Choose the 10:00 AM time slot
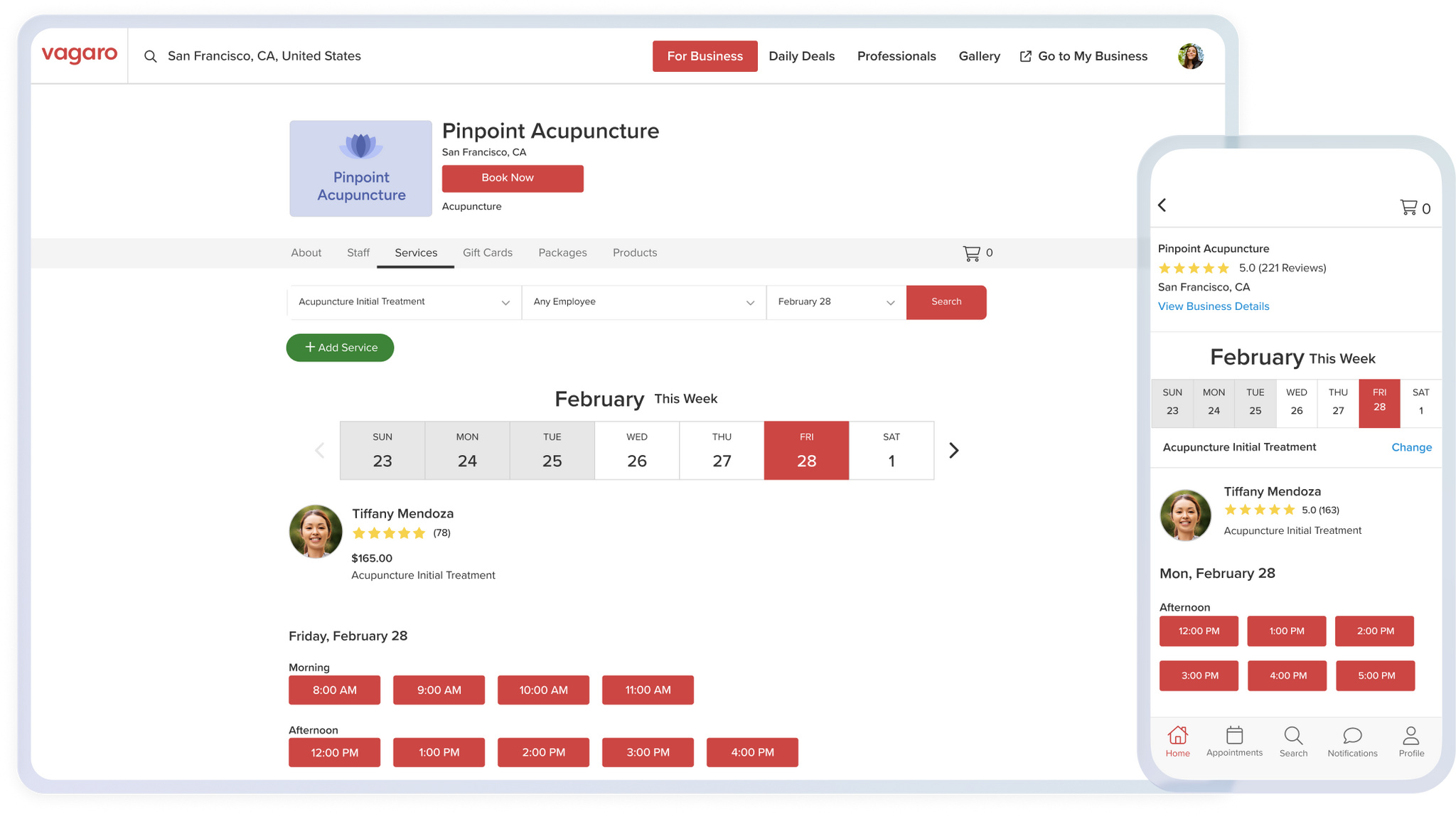 coord(543,690)
